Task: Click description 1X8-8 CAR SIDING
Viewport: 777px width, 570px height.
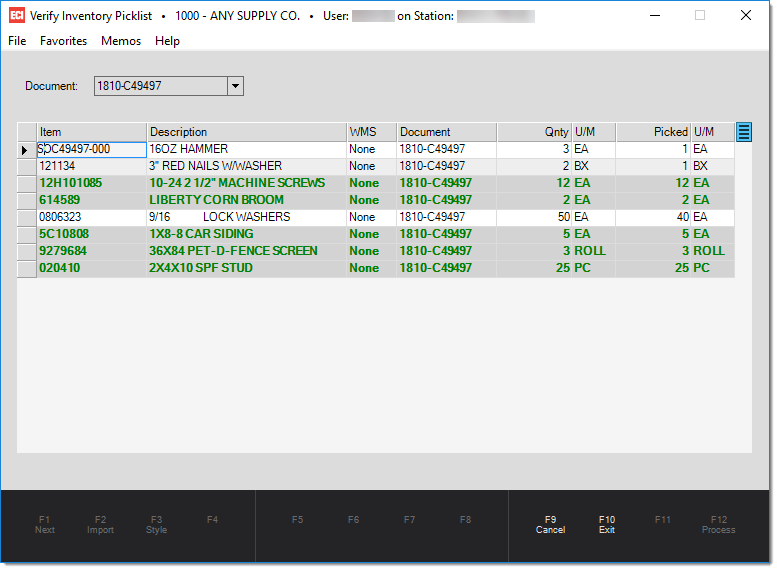Action: [x=247, y=234]
